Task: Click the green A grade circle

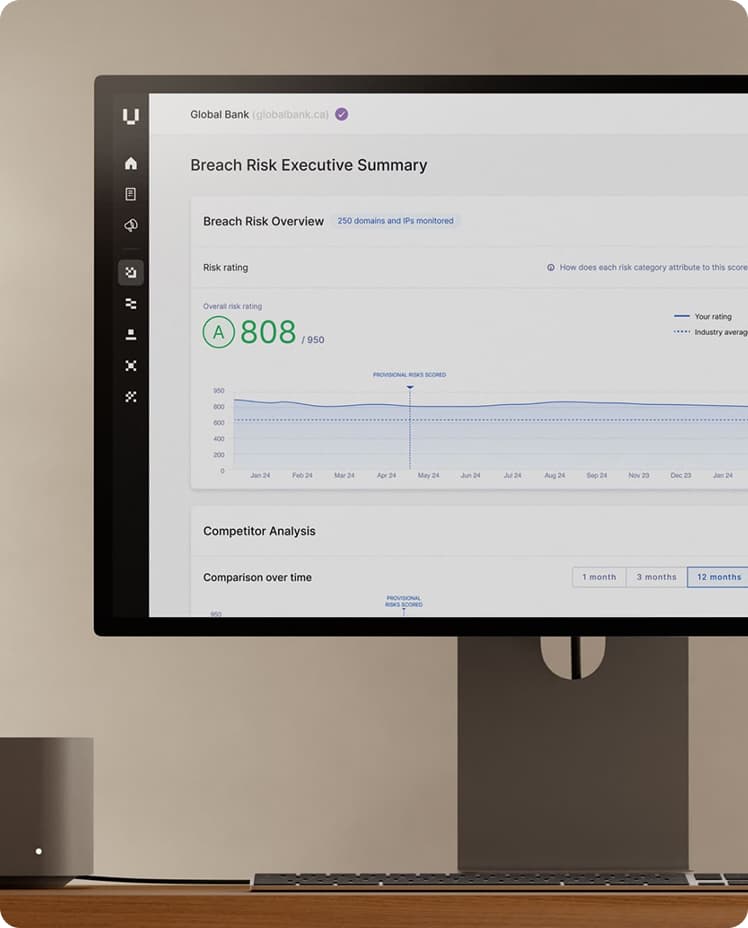Action: [x=218, y=332]
